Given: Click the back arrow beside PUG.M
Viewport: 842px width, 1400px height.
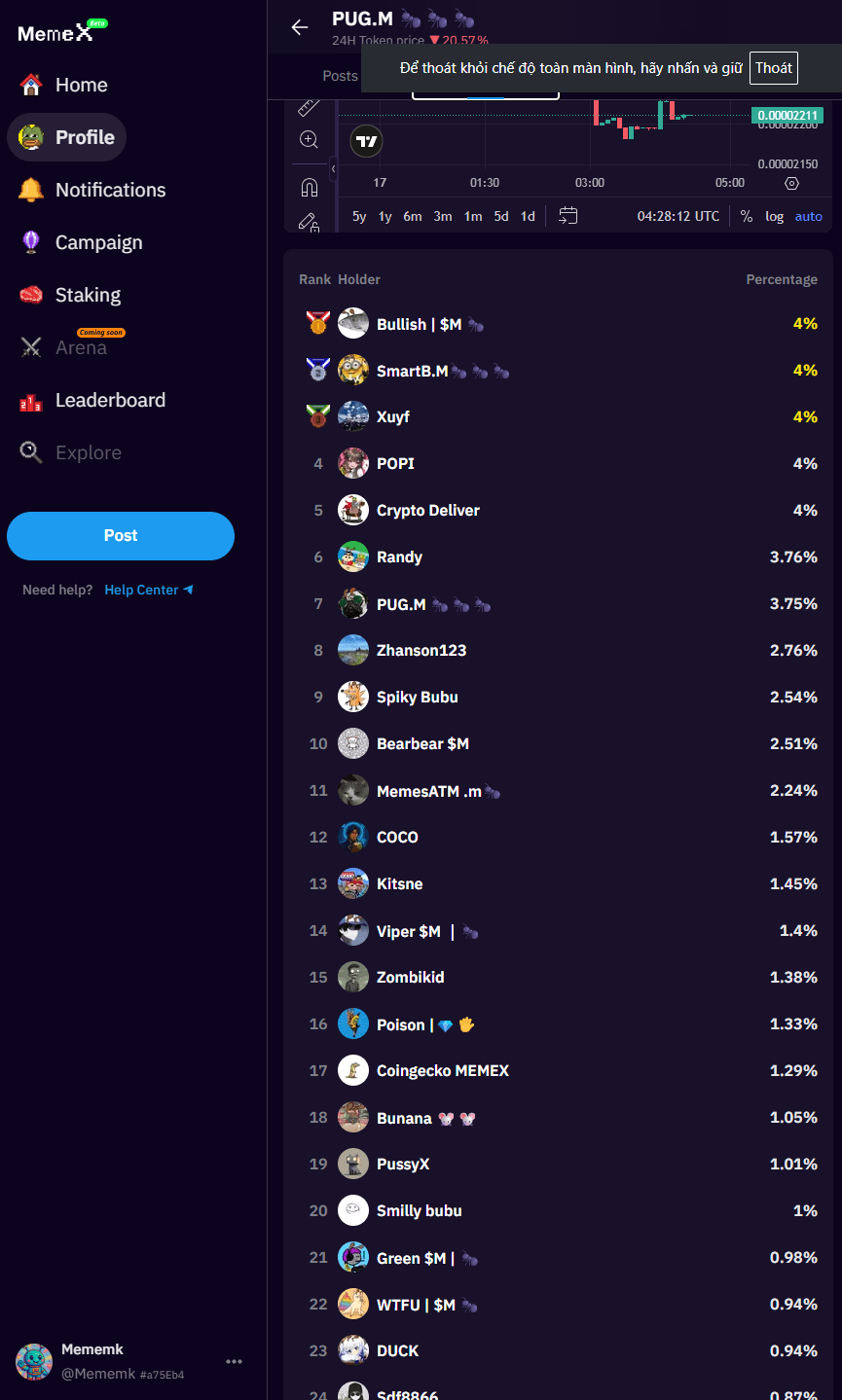Looking at the screenshot, I should 300,27.
